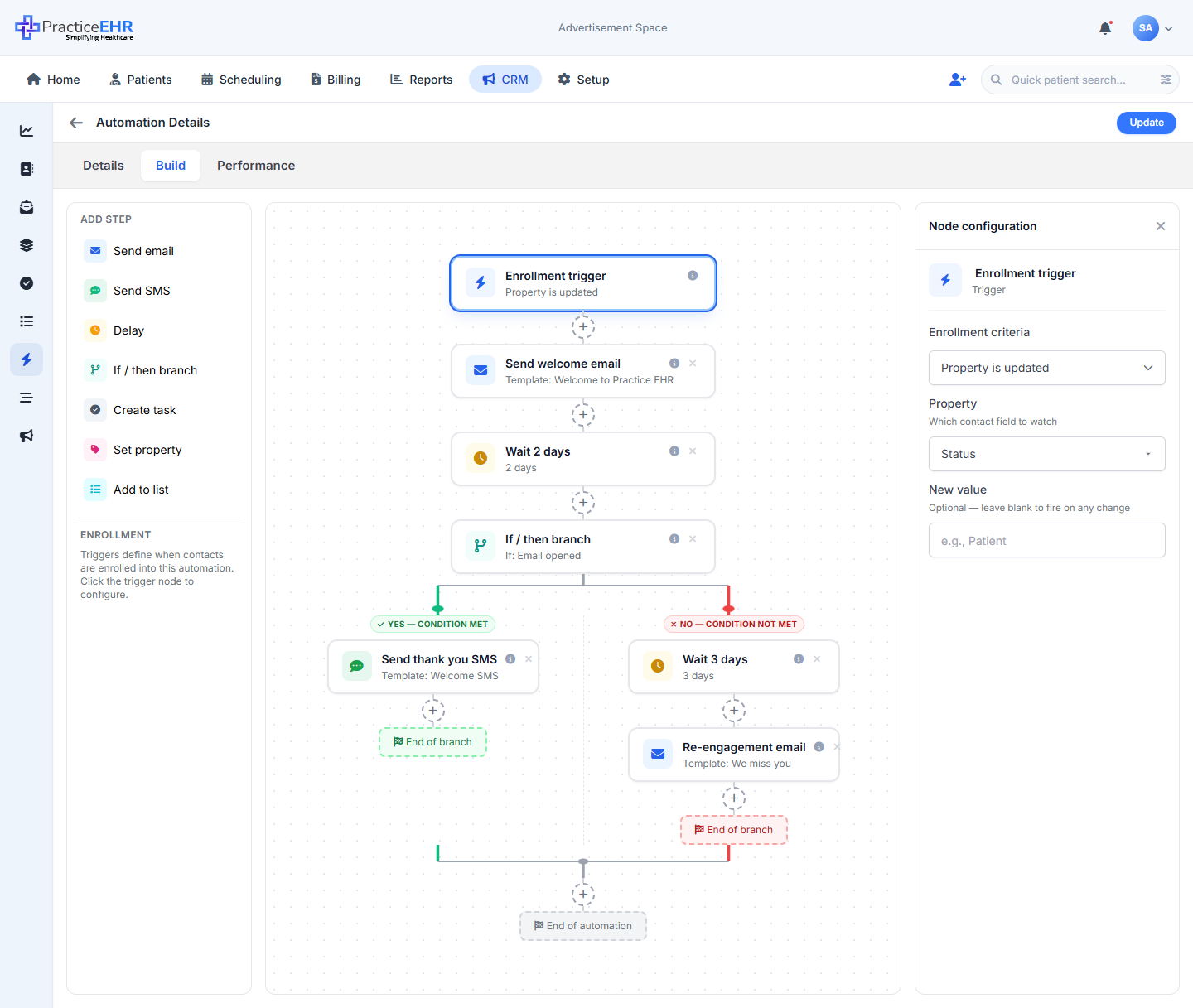Add a Create task step
Viewport: 1193px width, 1008px height.
point(159,410)
